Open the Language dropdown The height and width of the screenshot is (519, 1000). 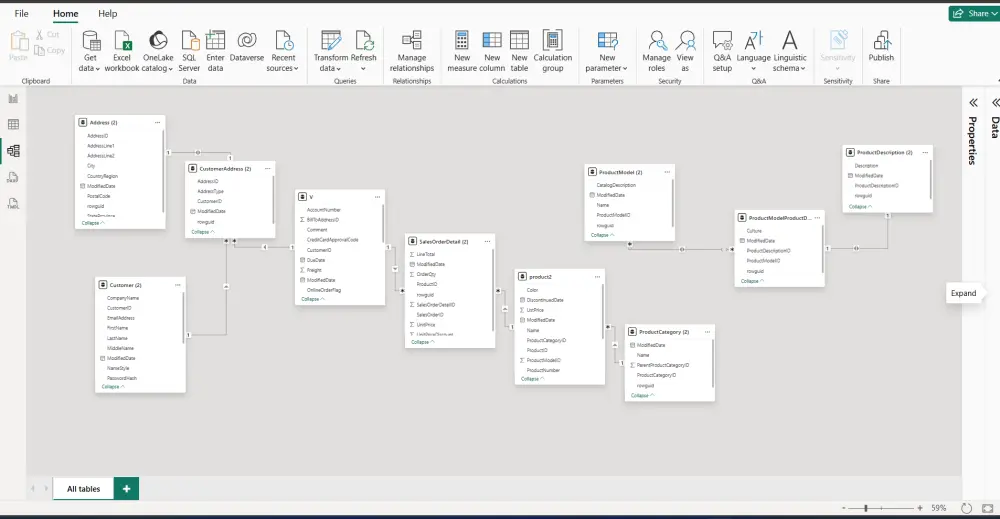tap(754, 52)
